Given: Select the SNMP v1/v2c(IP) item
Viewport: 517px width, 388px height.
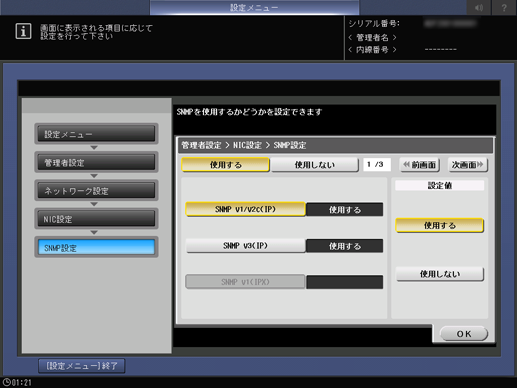Looking at the screenshot, I should 245,209.
